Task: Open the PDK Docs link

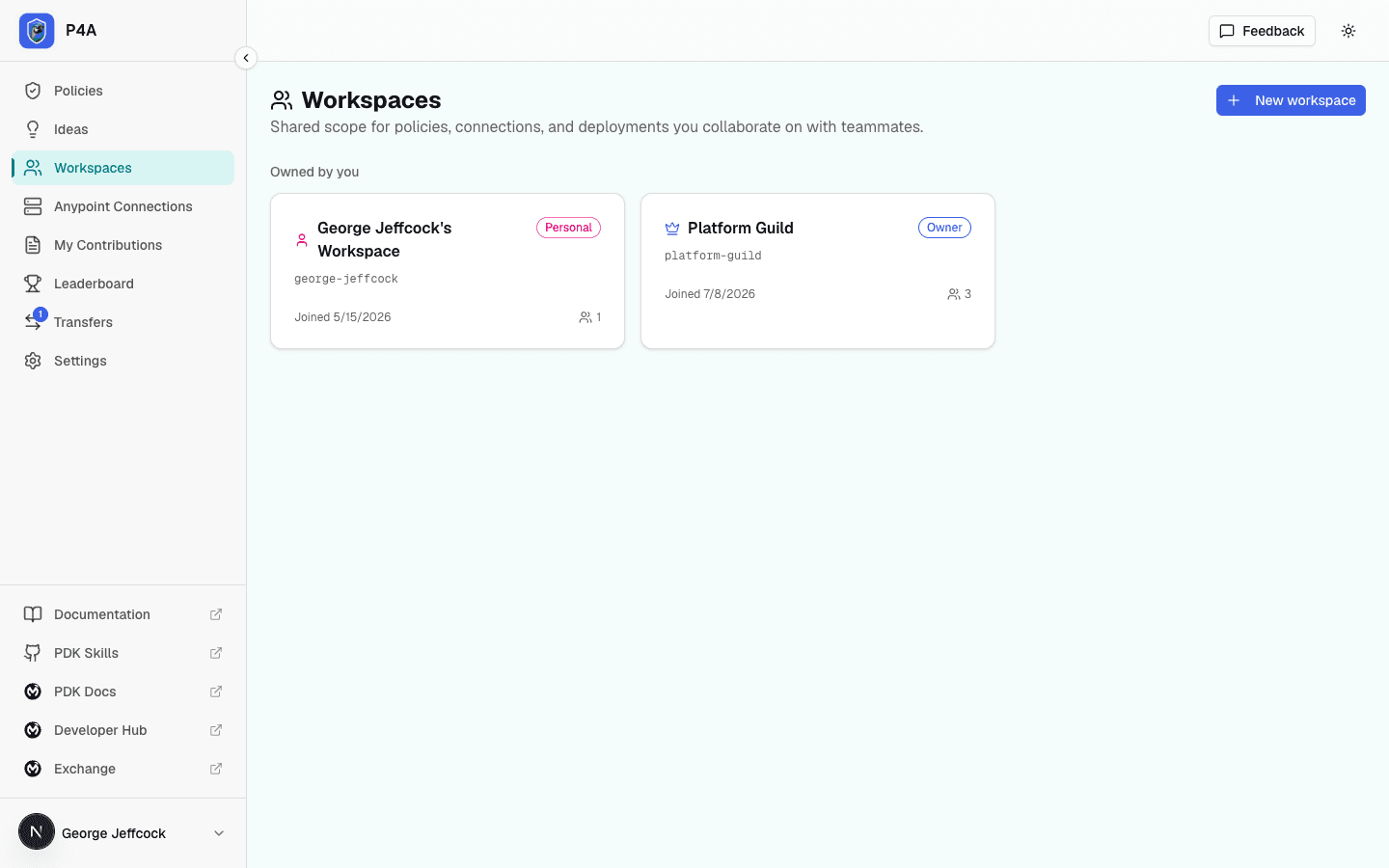Action: (x=123, y=692)
